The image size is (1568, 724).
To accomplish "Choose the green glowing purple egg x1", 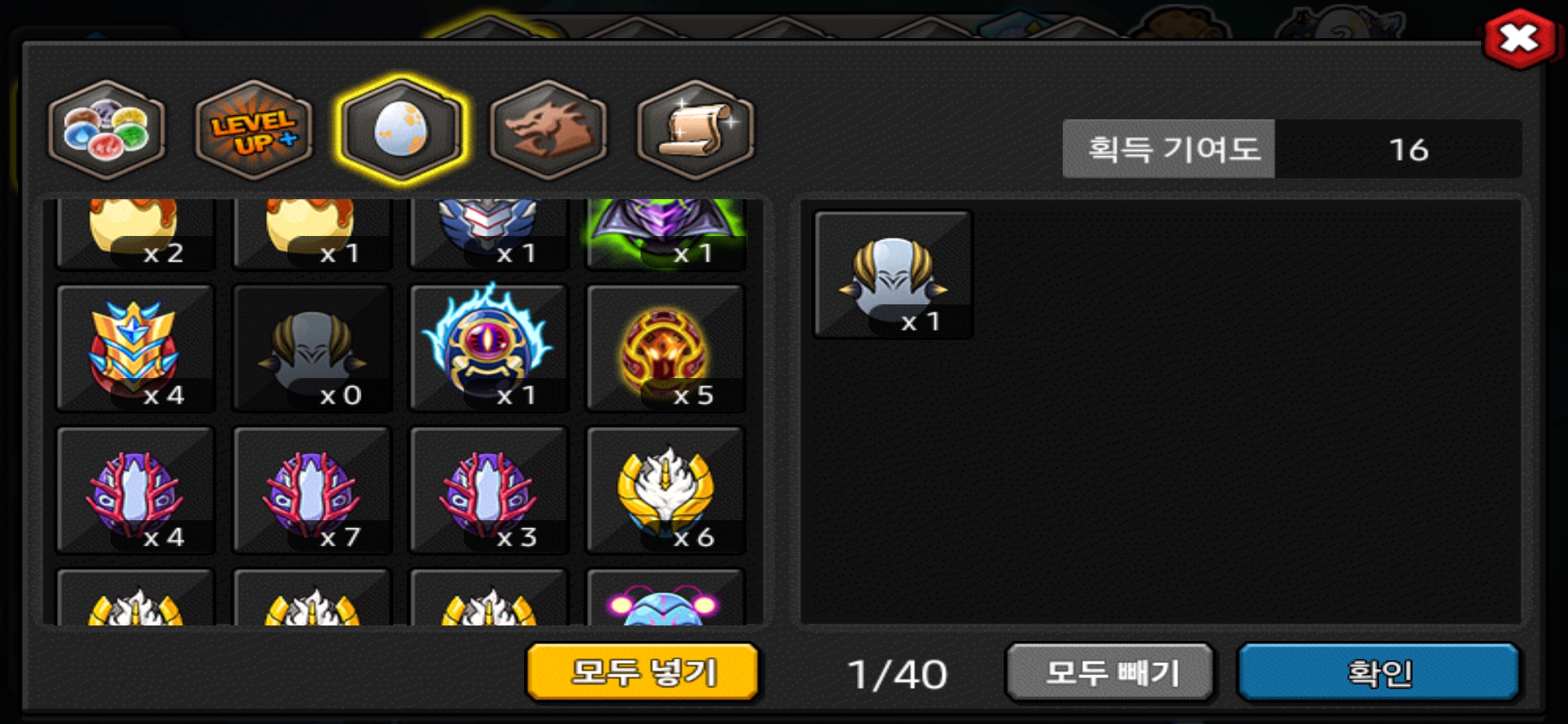I will tap(666, 233).
